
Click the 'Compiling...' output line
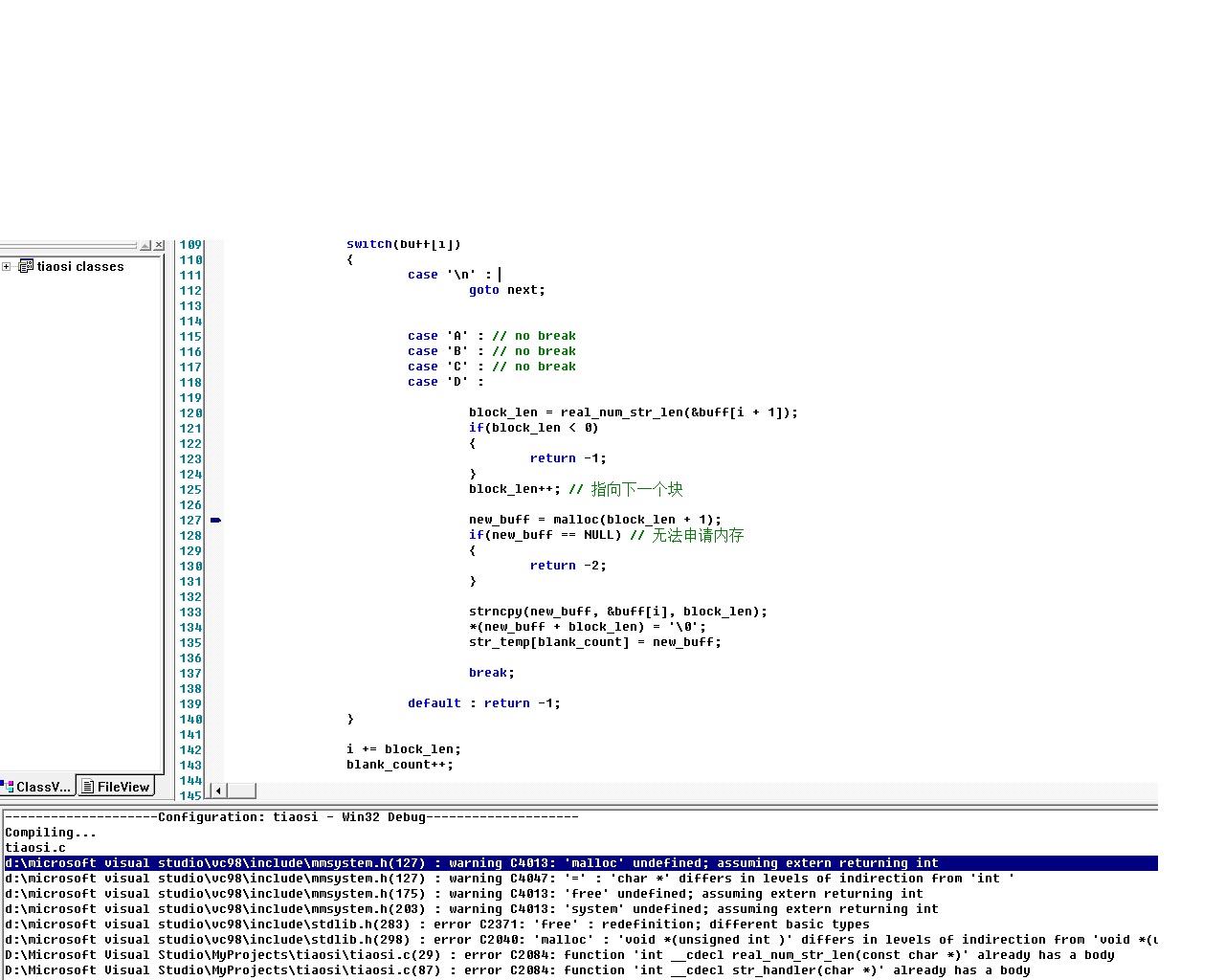51,833
